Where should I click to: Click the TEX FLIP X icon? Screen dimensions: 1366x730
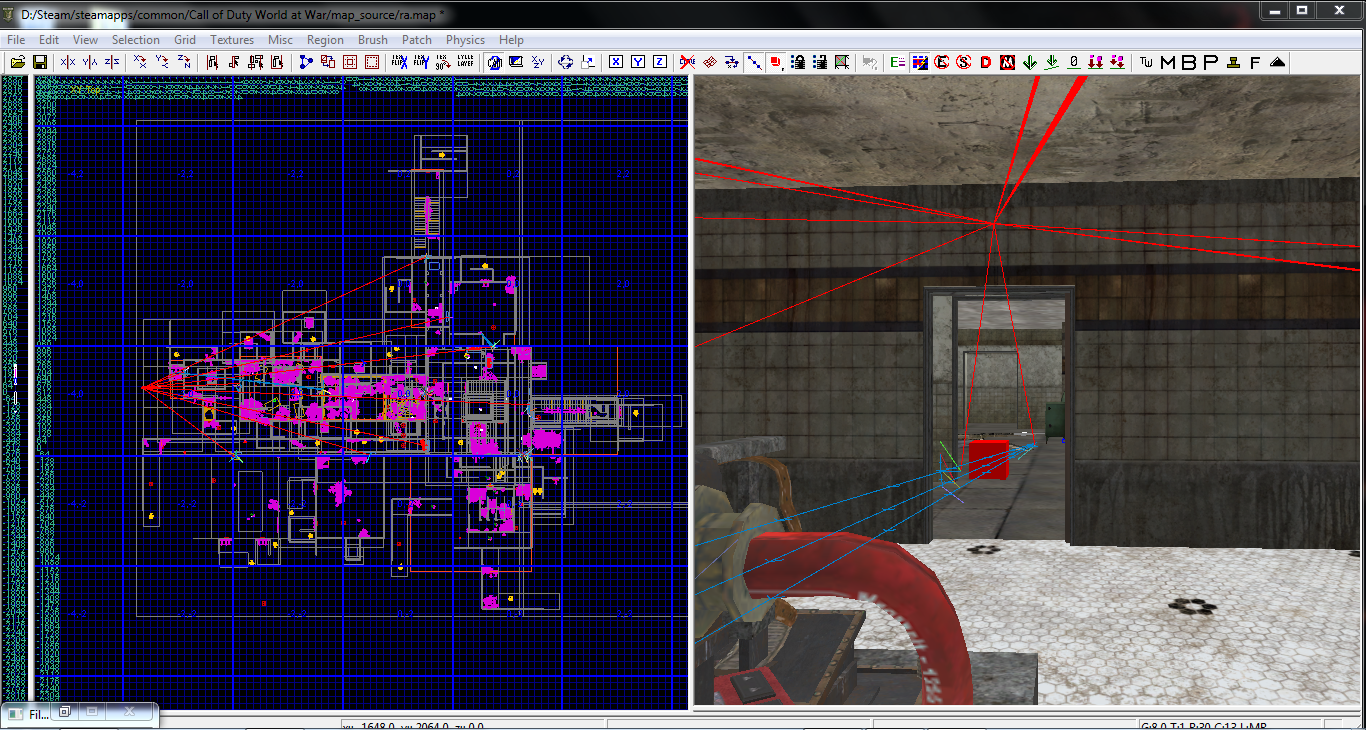click(x=400, y=62)
